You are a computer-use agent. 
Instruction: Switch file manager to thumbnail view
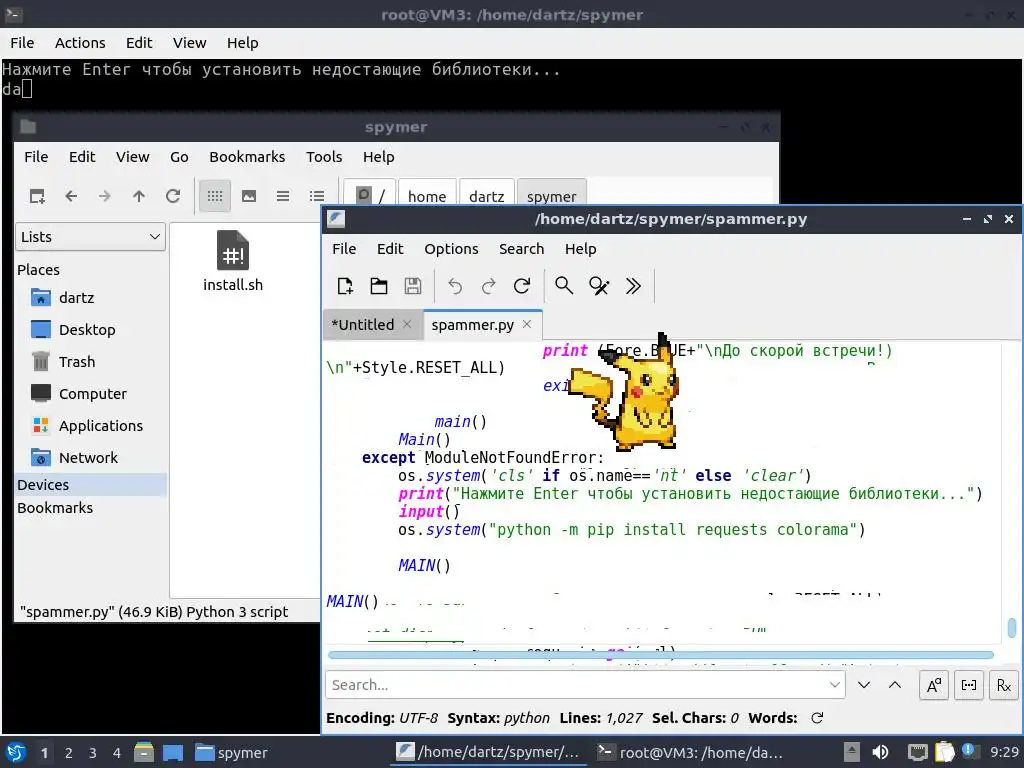[x=249, y=196]
